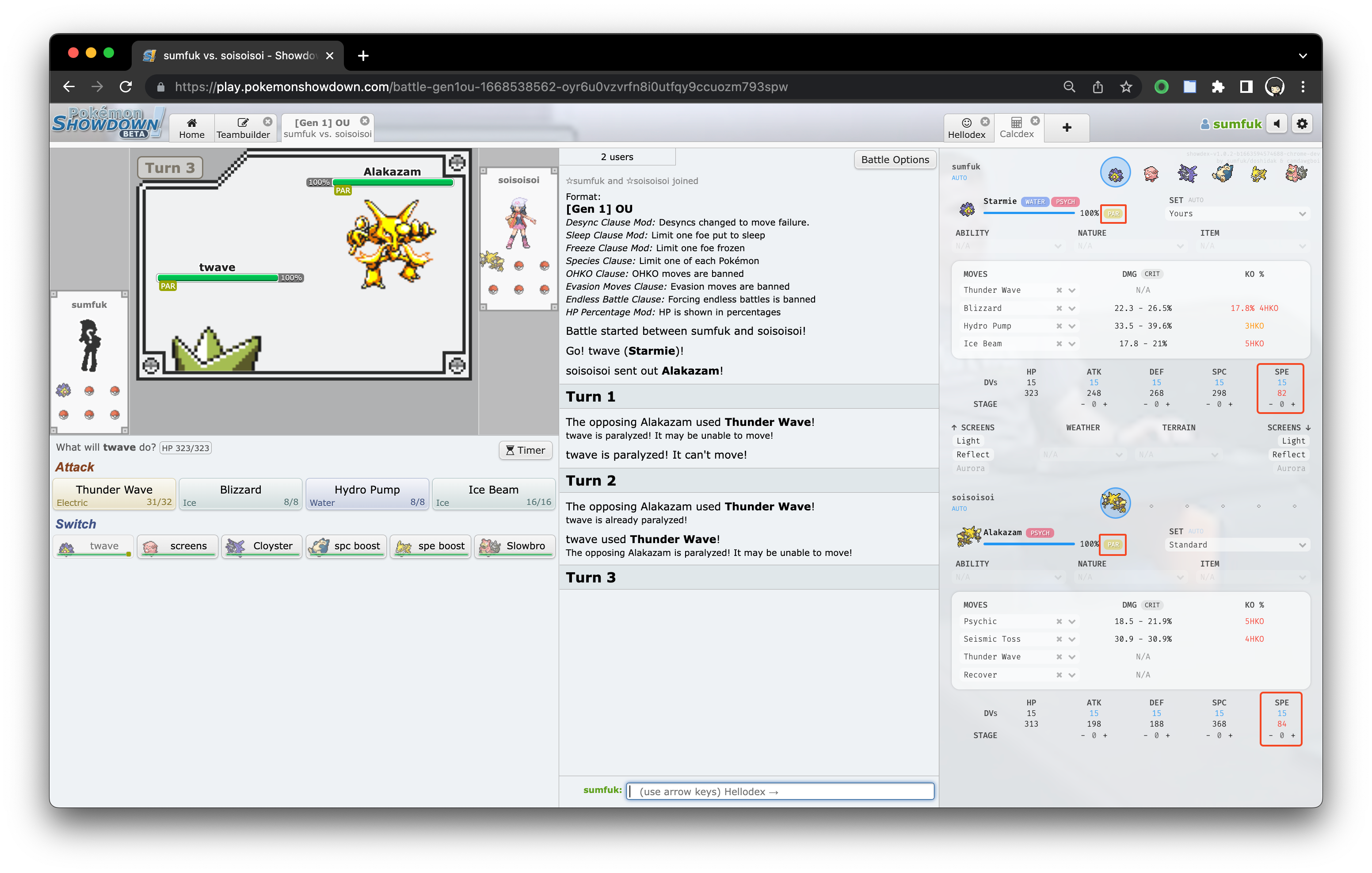
Task: Switch to the Calcdex tab
Action: click(1017, 128)
